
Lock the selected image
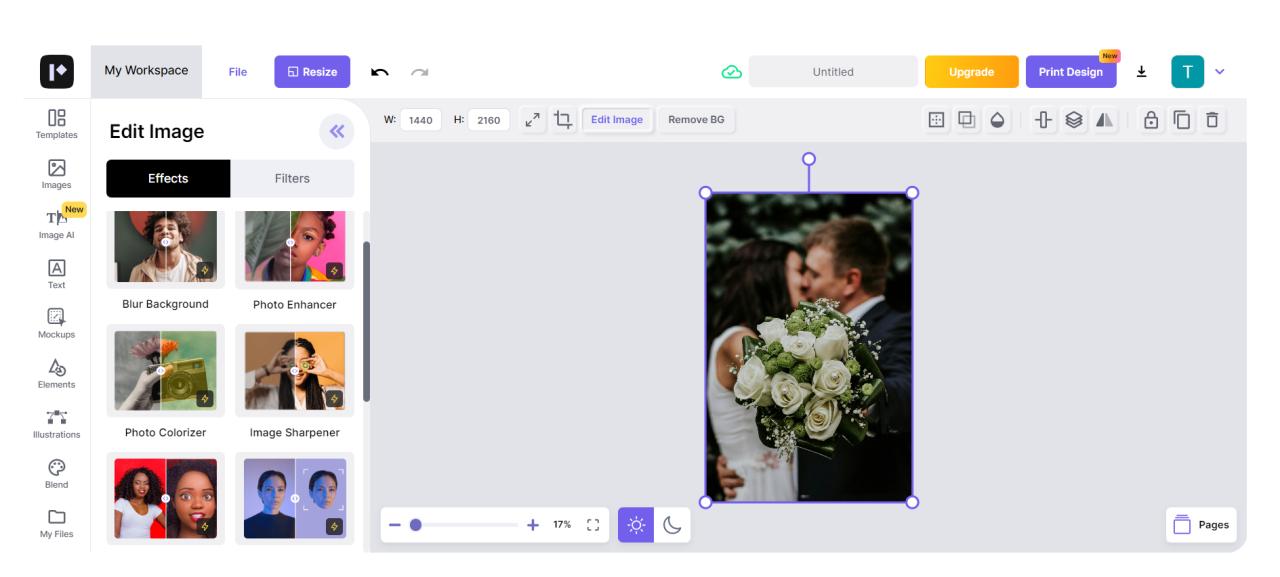pyautogui.click(x=1151, y=120)
